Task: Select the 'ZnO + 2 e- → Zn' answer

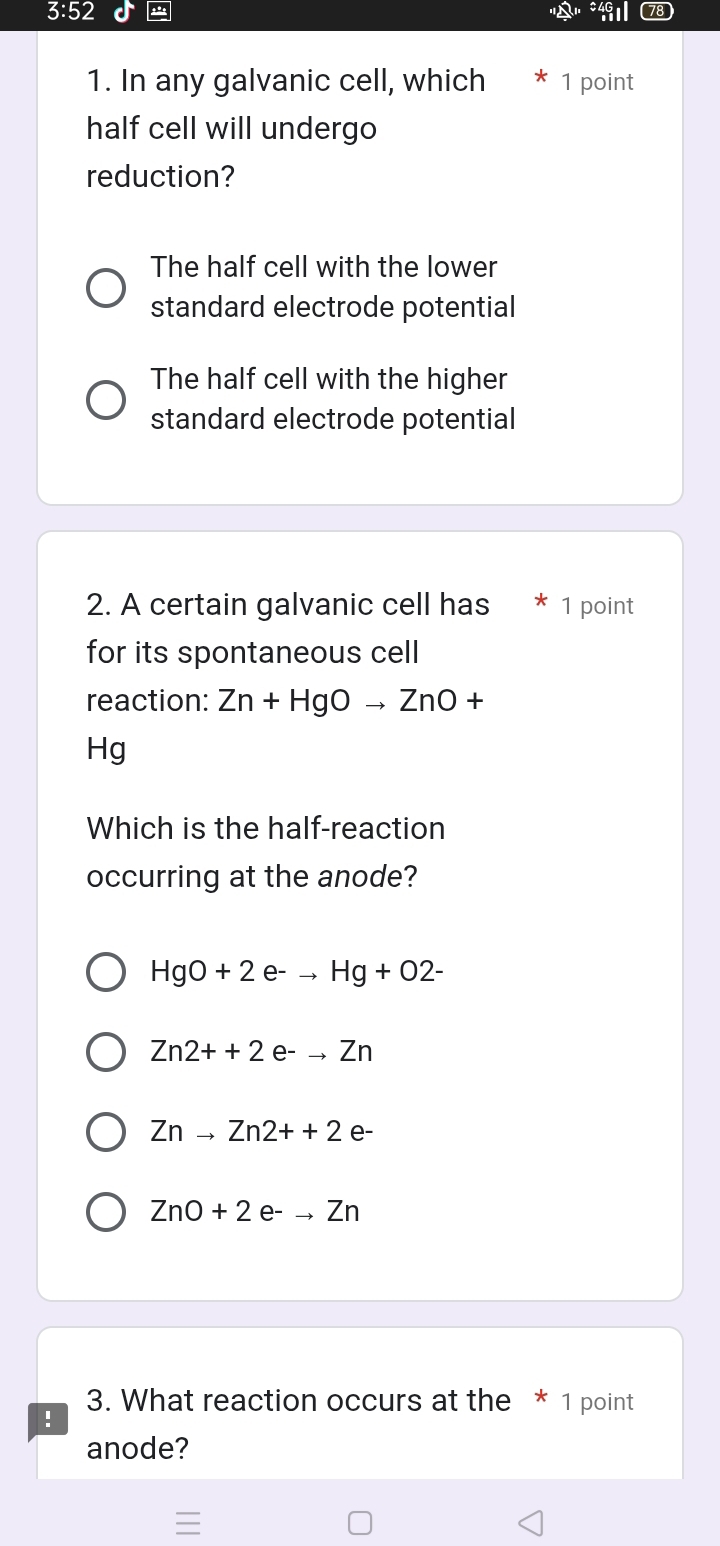Action: pos(106,1212)
